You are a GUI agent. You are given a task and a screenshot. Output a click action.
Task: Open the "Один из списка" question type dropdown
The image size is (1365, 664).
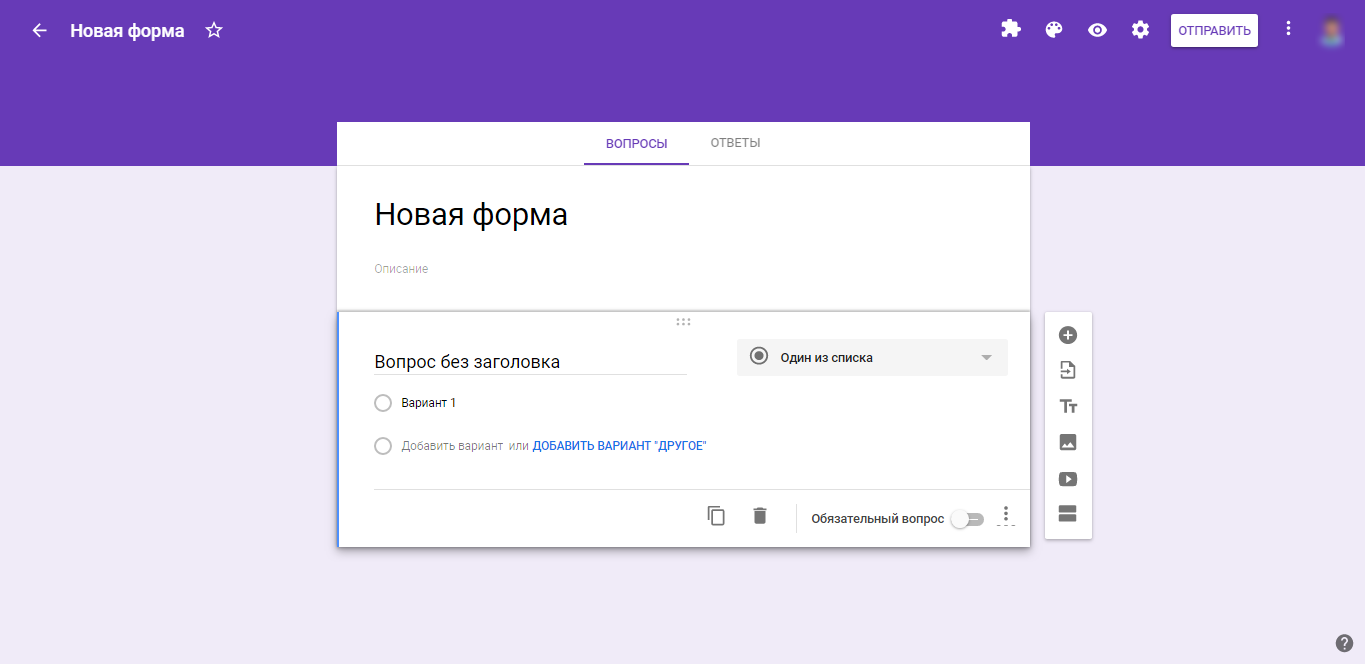(x=872, y=357)
